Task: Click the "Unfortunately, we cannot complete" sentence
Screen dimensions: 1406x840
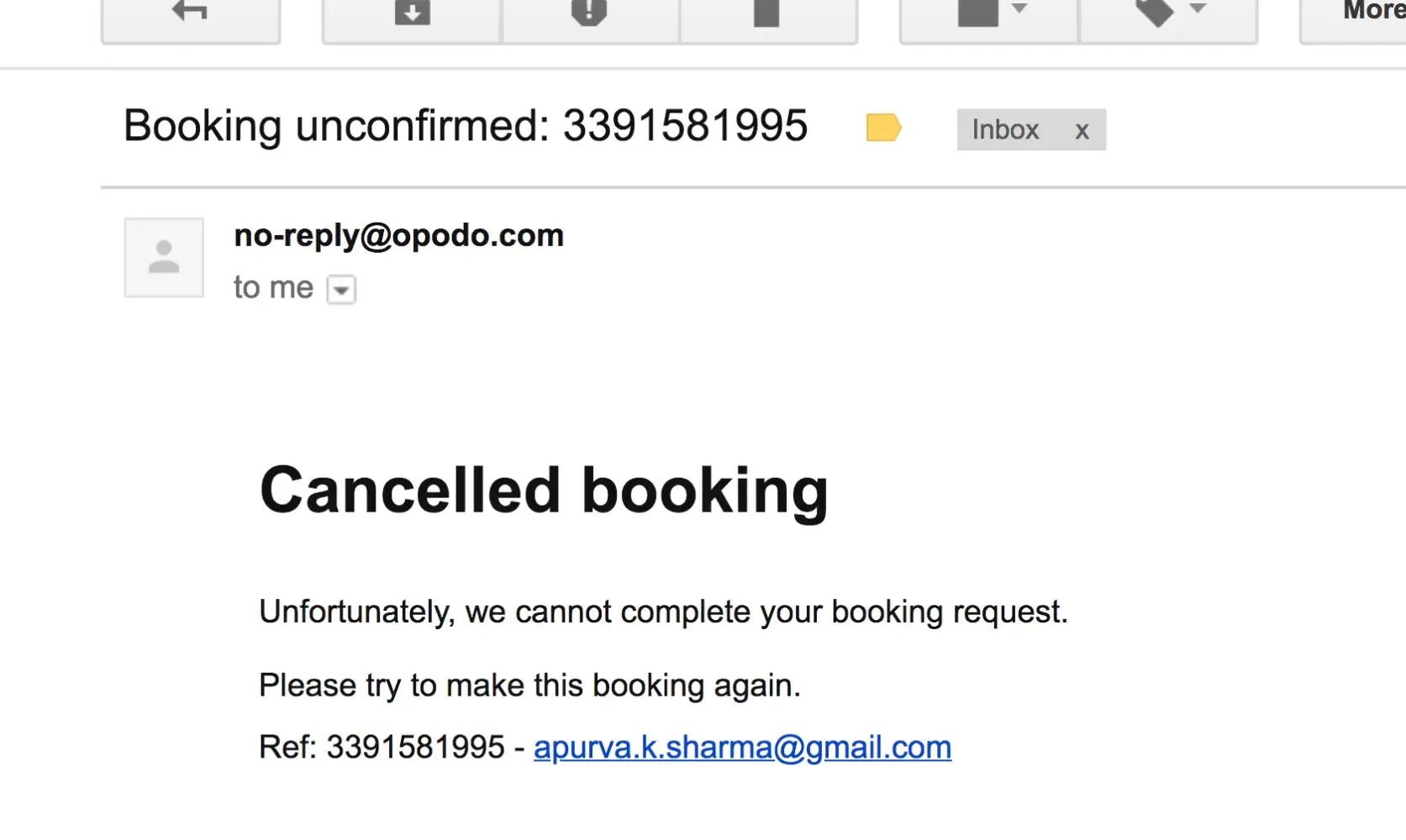Action: [x=662, y=612]
